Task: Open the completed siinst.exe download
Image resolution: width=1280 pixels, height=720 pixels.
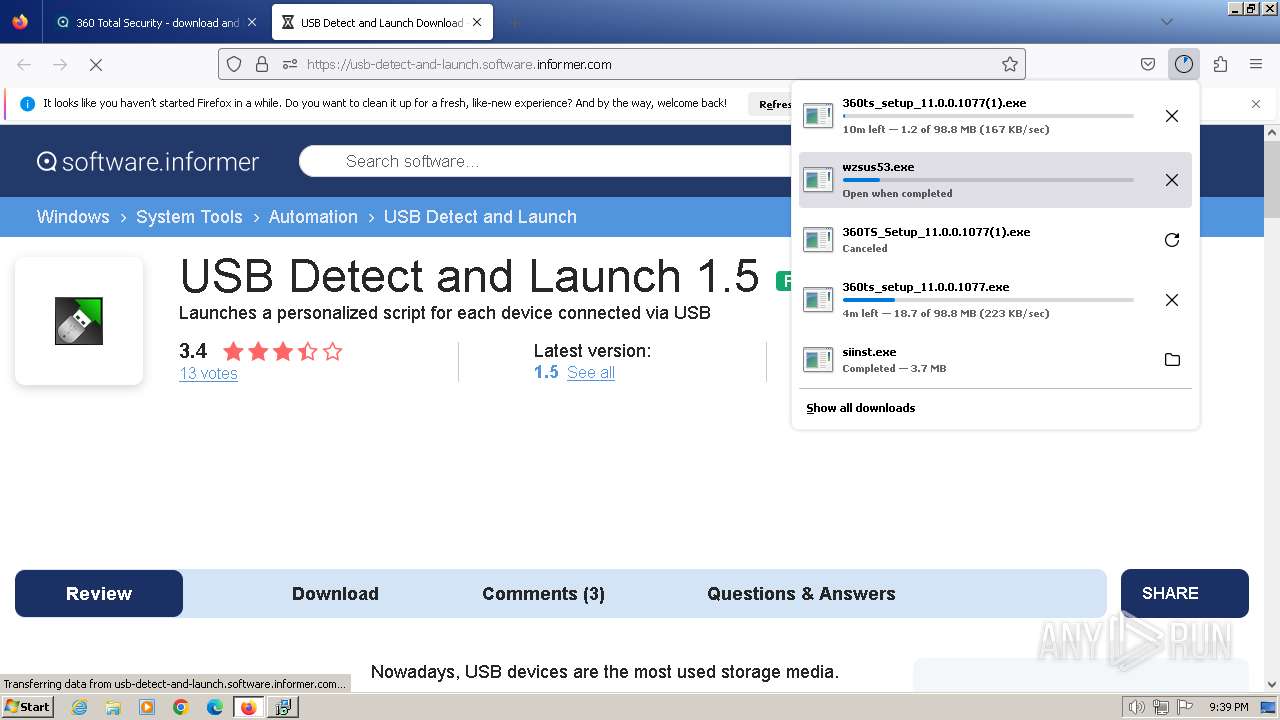Action: coord(975,360)
